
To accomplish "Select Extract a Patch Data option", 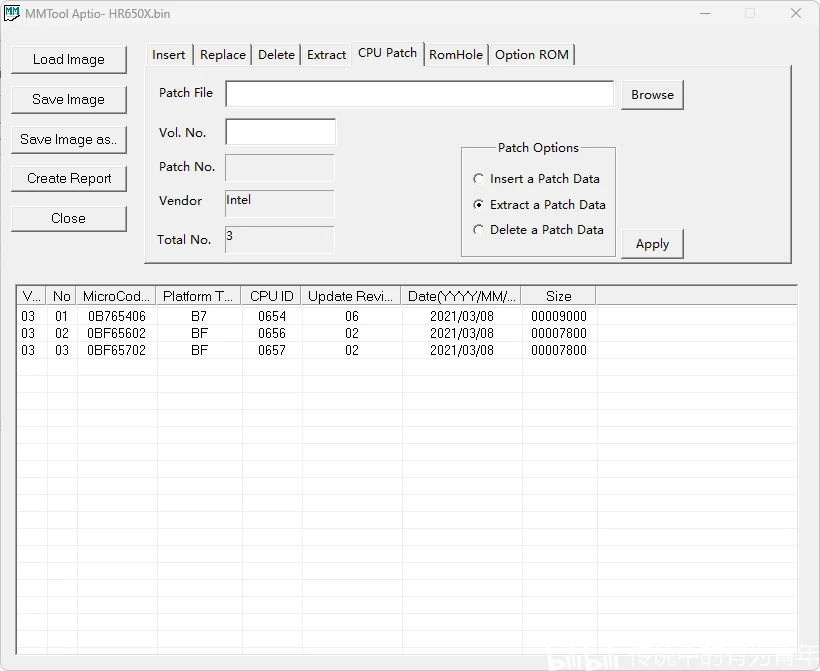I will pos(539,204).
